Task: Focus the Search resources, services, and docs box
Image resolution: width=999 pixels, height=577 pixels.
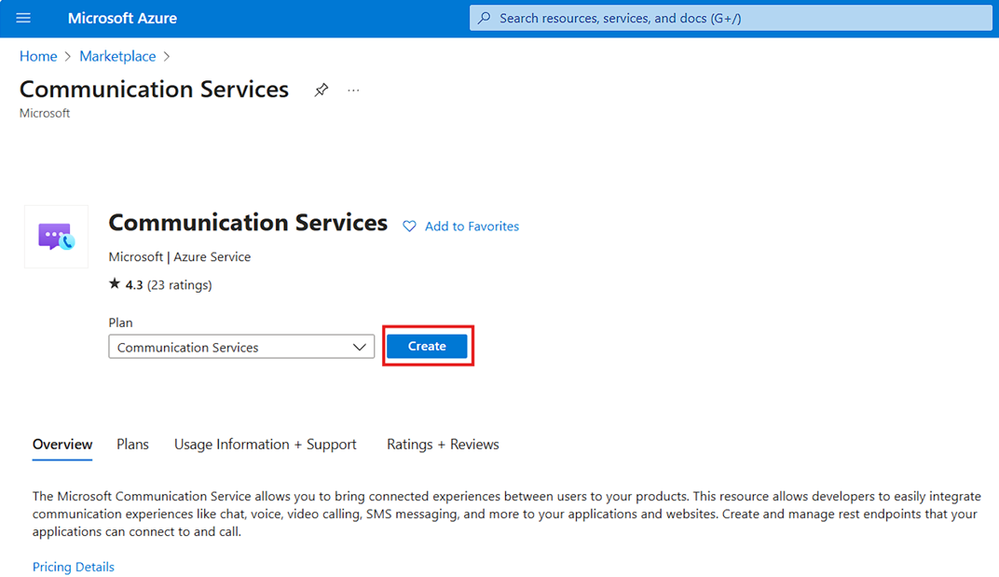Action: tap(731, 18)
